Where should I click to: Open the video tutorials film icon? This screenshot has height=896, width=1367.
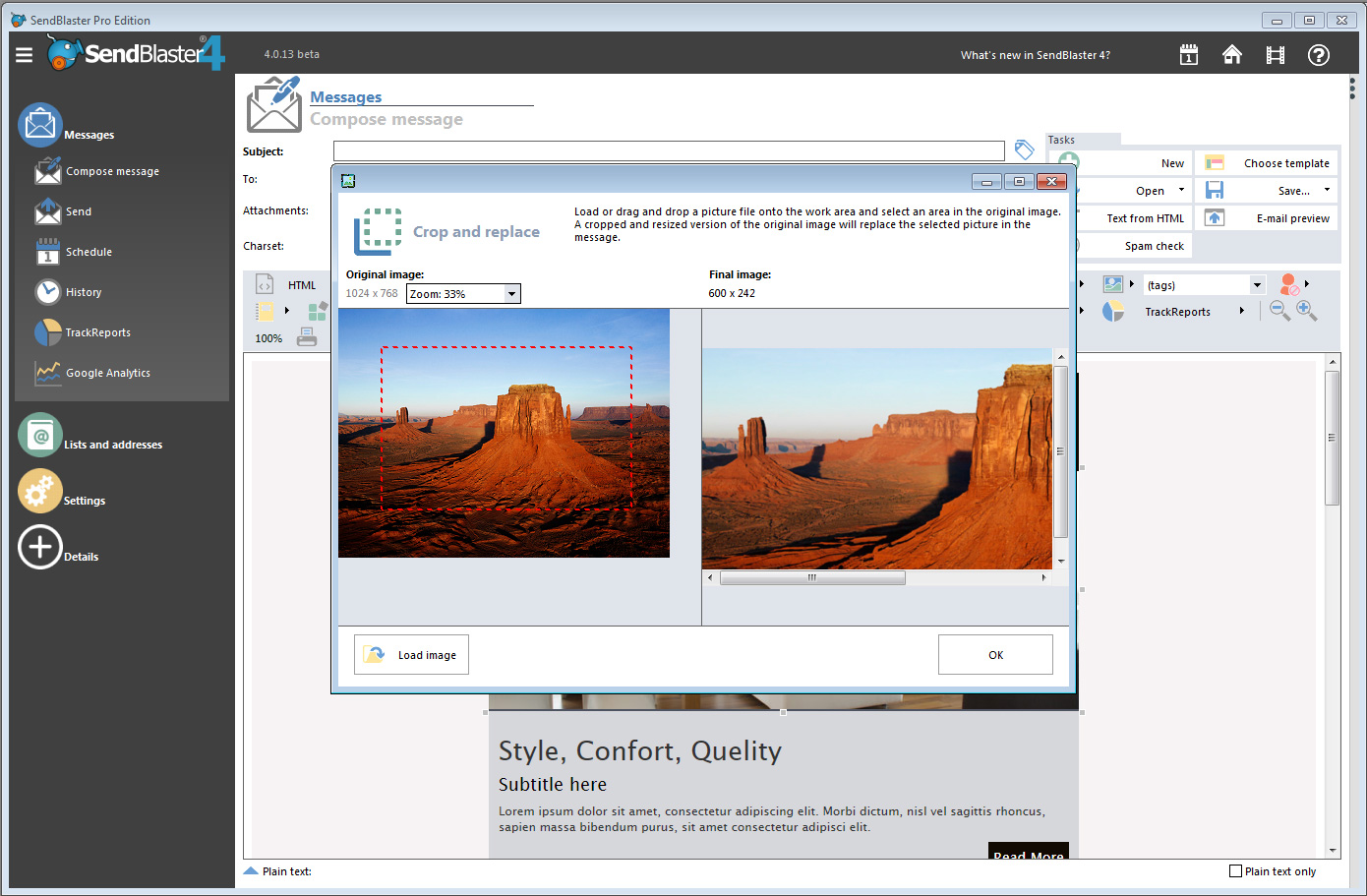point(1275,55)
